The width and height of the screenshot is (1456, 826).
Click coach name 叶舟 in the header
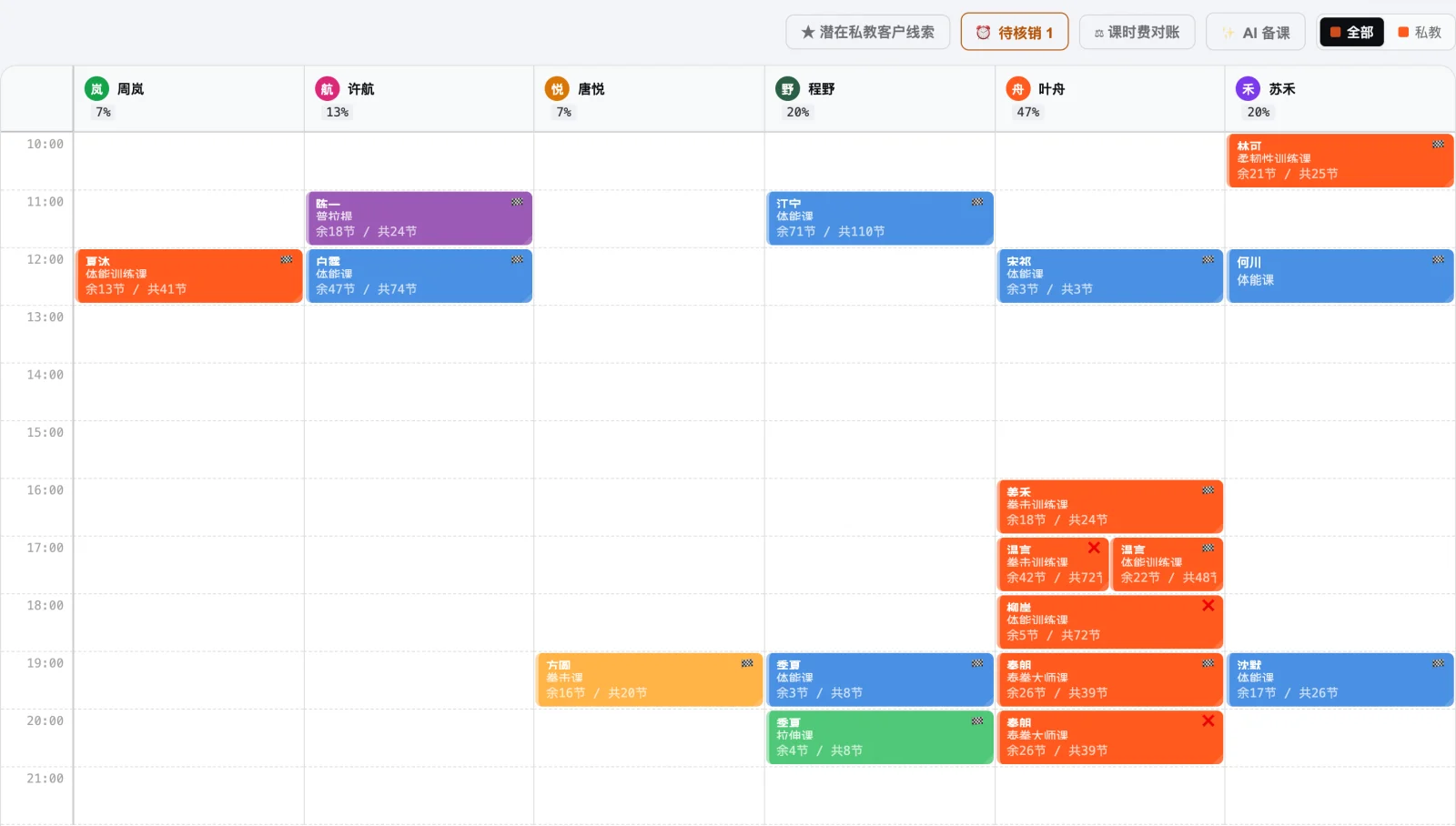pyautogui.click(x=1051, y=89)
